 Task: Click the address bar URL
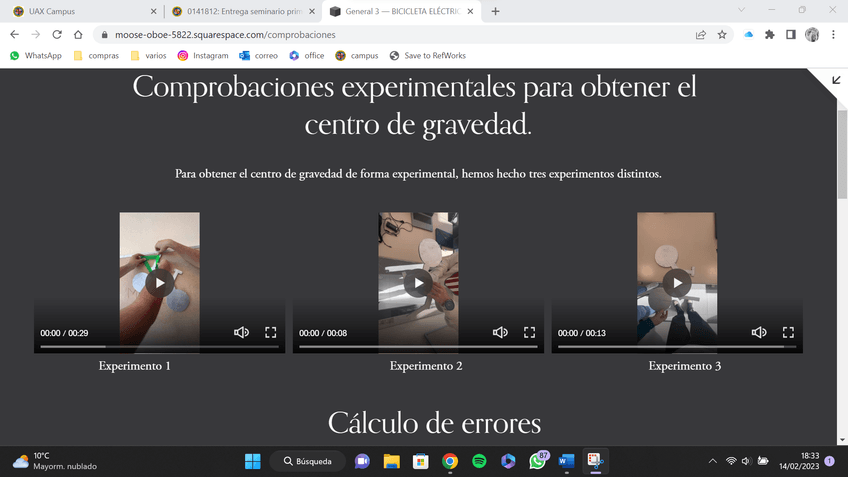[x=225, y=35]
